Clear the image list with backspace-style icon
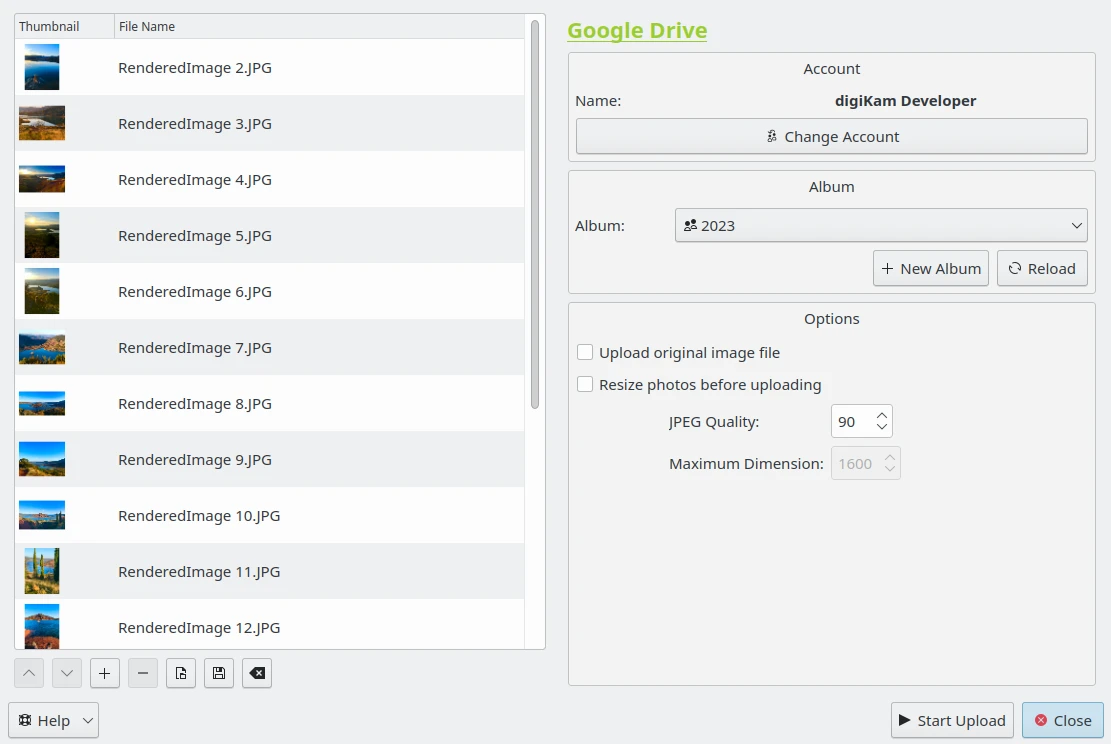The height and width of the screenshot is (744, 1111). [257, 673]
